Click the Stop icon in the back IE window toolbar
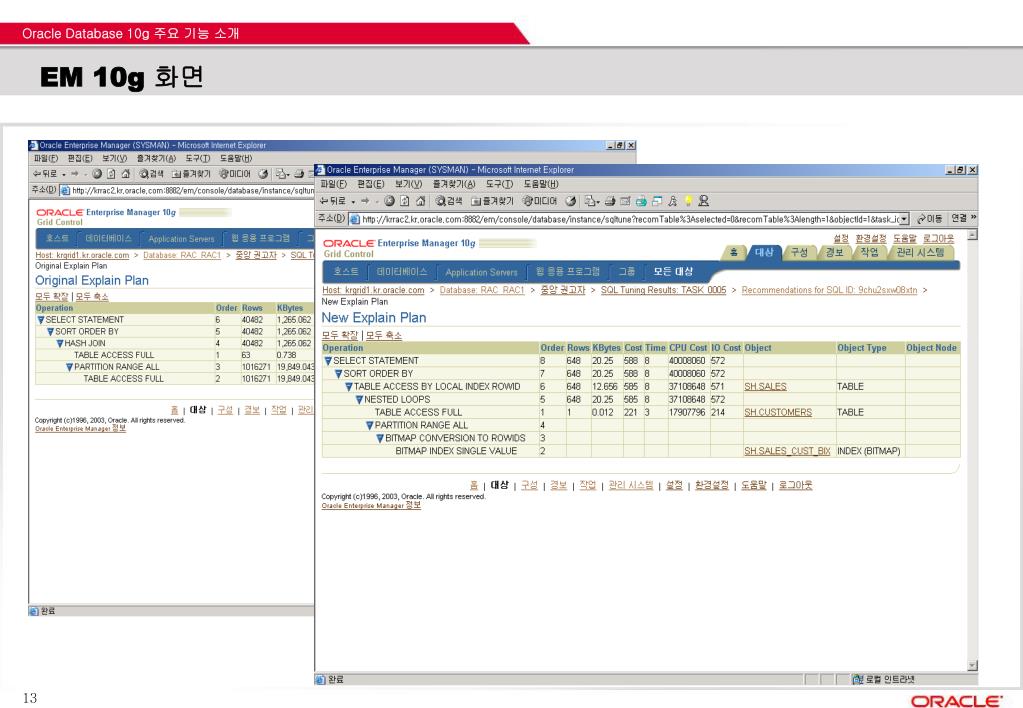Viewport: 1023px width, 708px height. coord(97,174)
